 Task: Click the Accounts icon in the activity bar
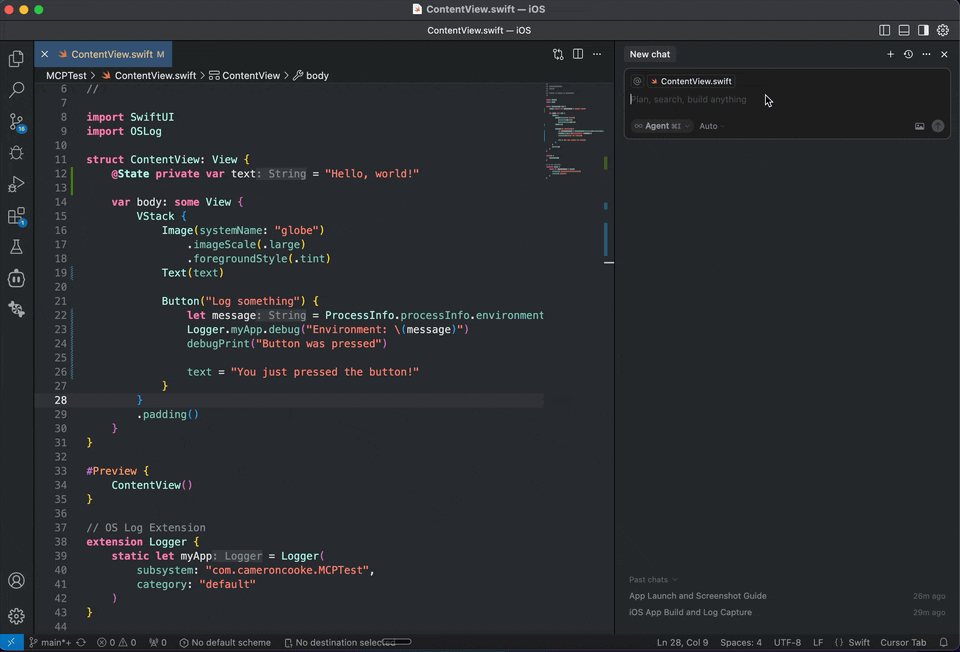click(x=16, y=579)
